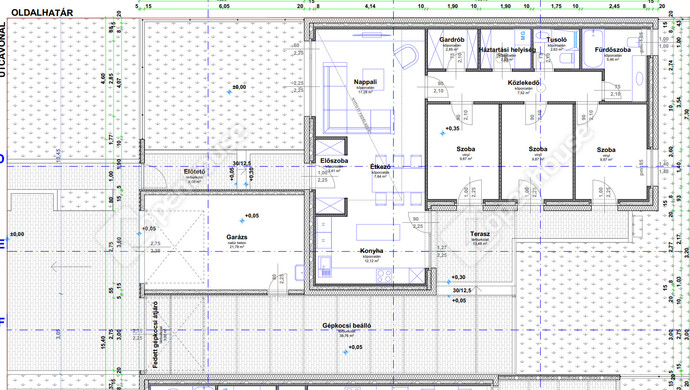Select the armchair symbol in the Nappali
The width and height of the screenshot is (690, 390).
click(x=405, y=57)
